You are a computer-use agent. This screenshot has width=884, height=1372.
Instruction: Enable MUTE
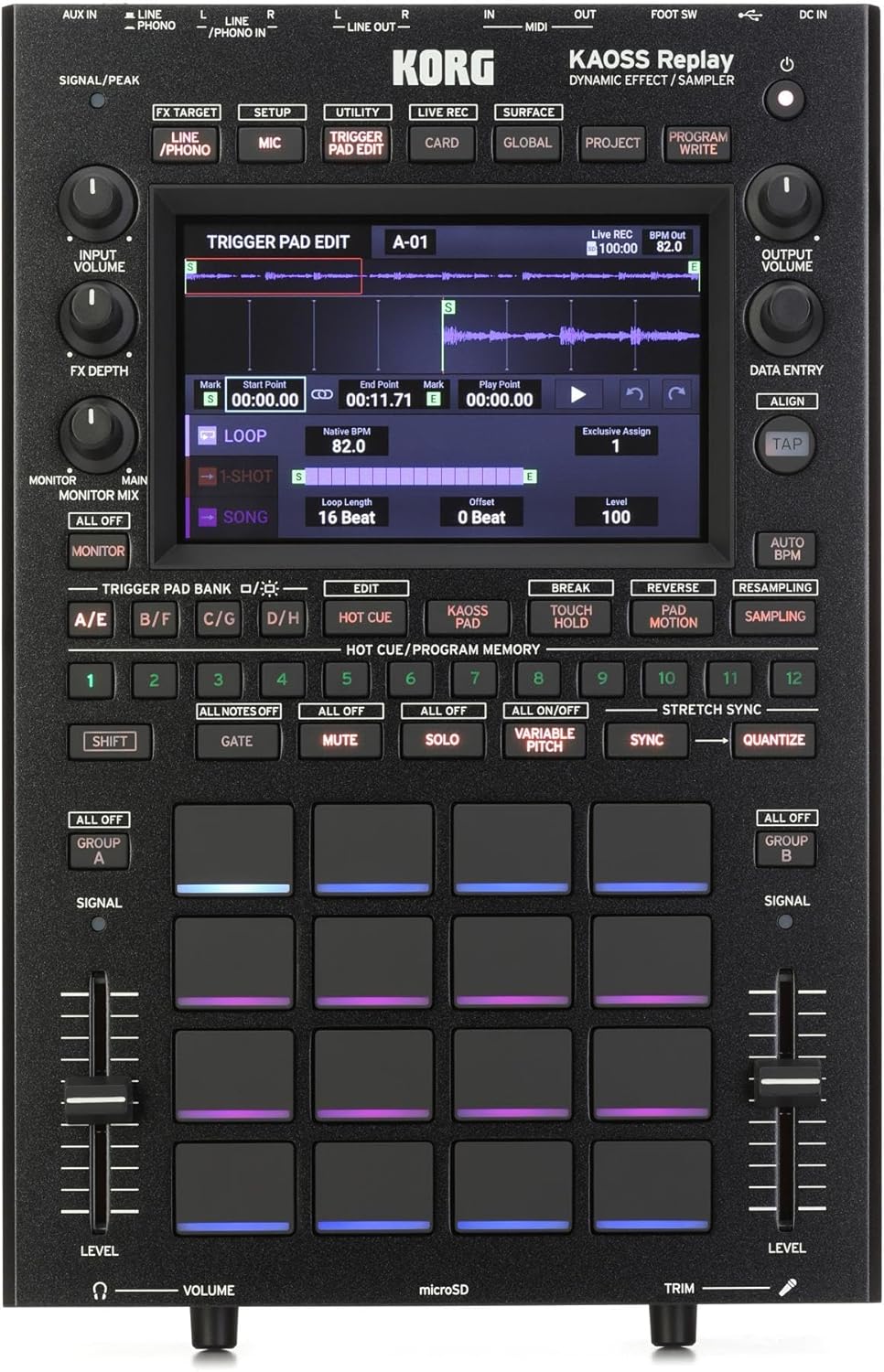341,741
